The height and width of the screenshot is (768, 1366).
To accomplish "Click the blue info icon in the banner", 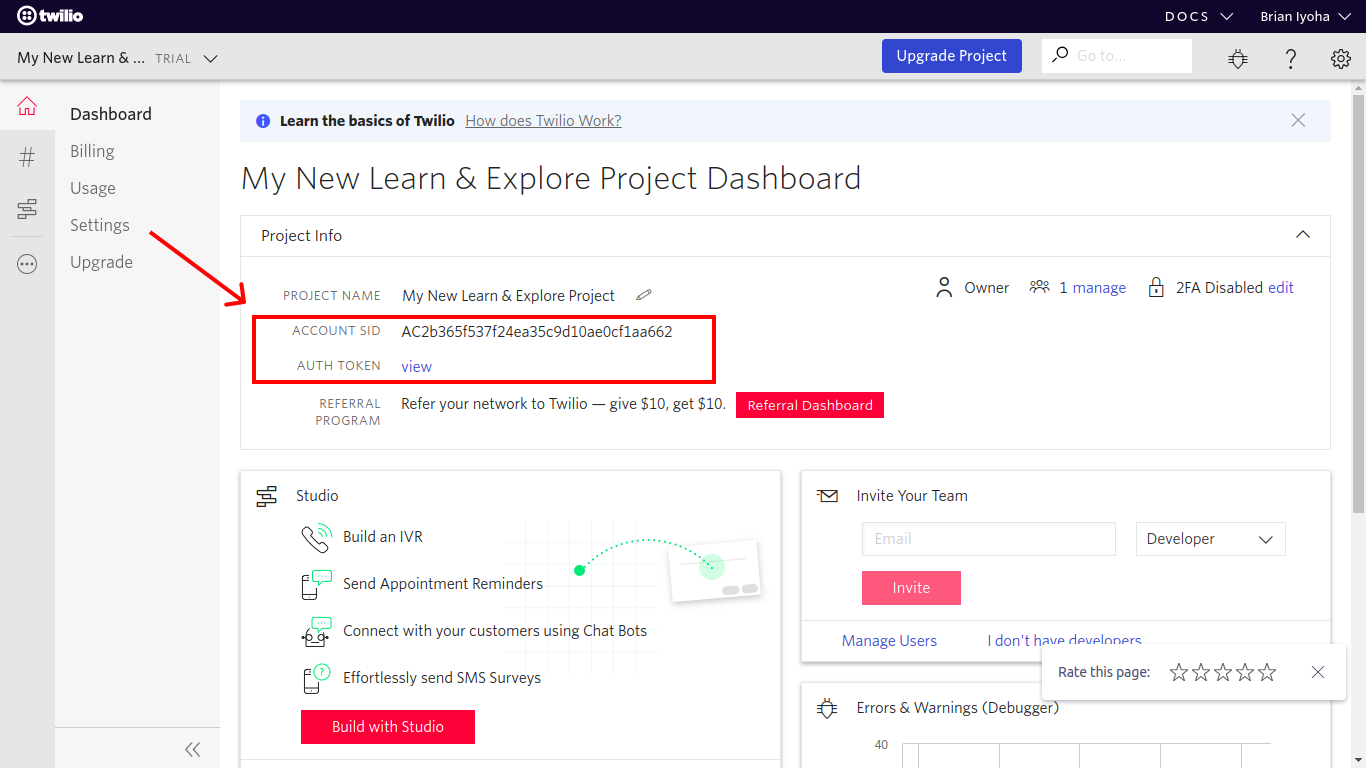I will point(263,121).
